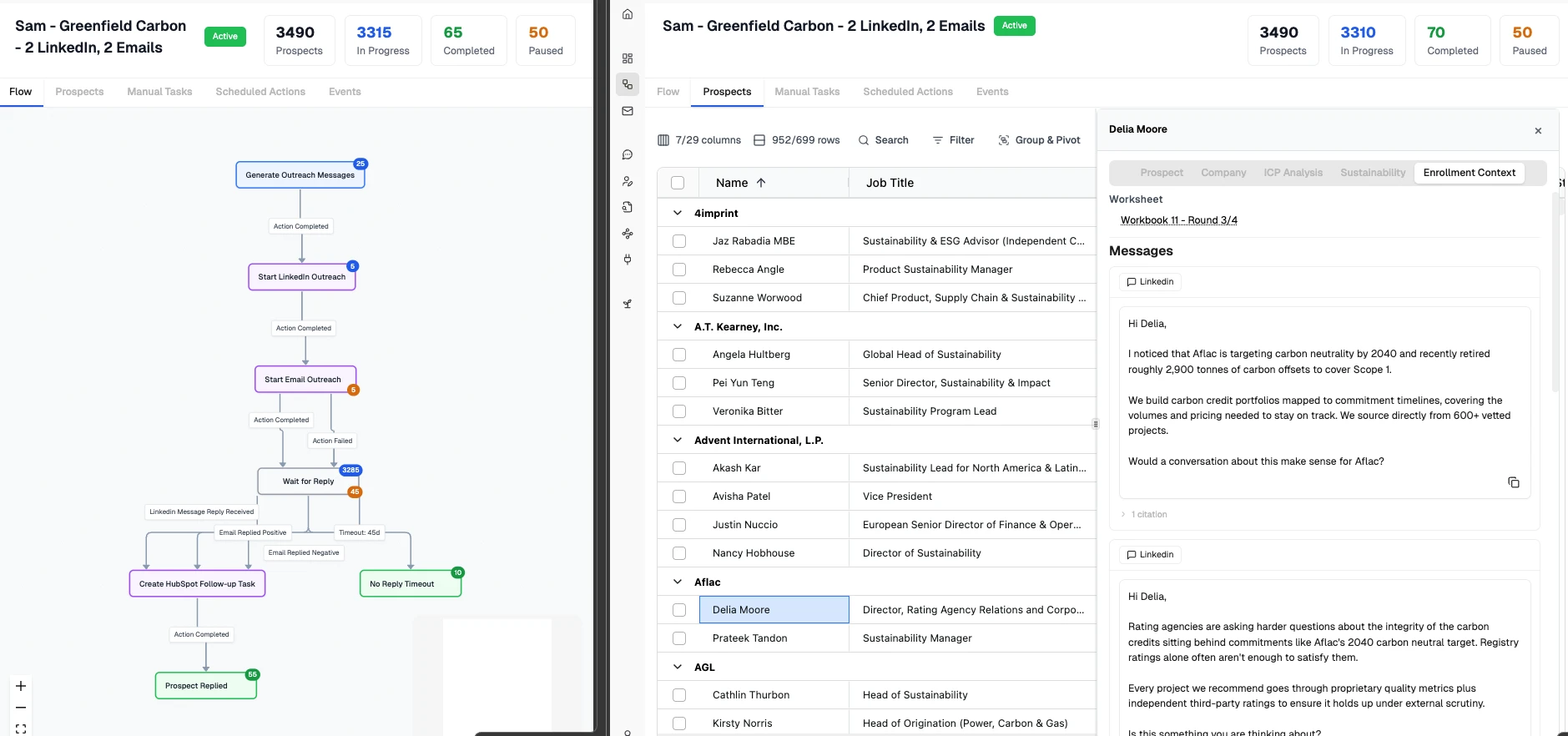The image size is (1568, 736).
Task: Click the panel divider drag handle
Action: (1096, 424)
